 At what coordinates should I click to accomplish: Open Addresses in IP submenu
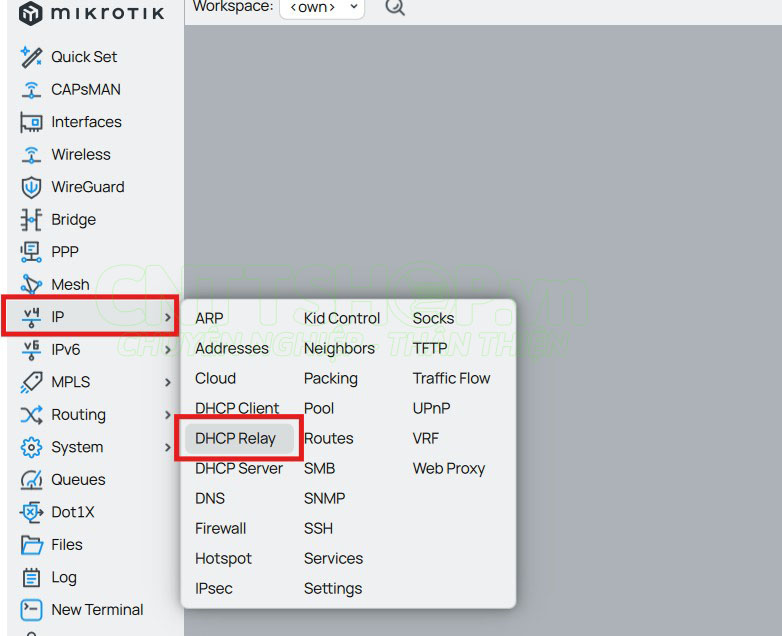(232, 348)
